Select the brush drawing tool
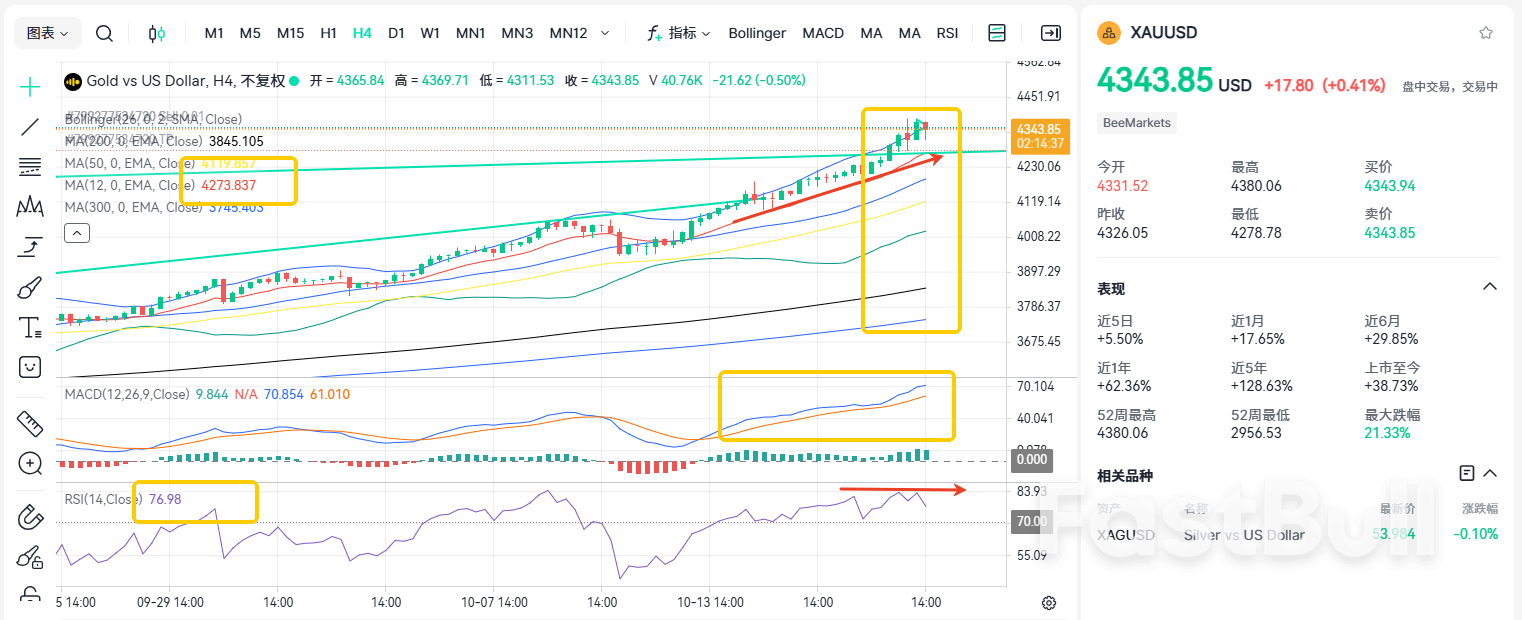Image resolution: width=1522 pixels, height=620 pixels. coord(30,288)
